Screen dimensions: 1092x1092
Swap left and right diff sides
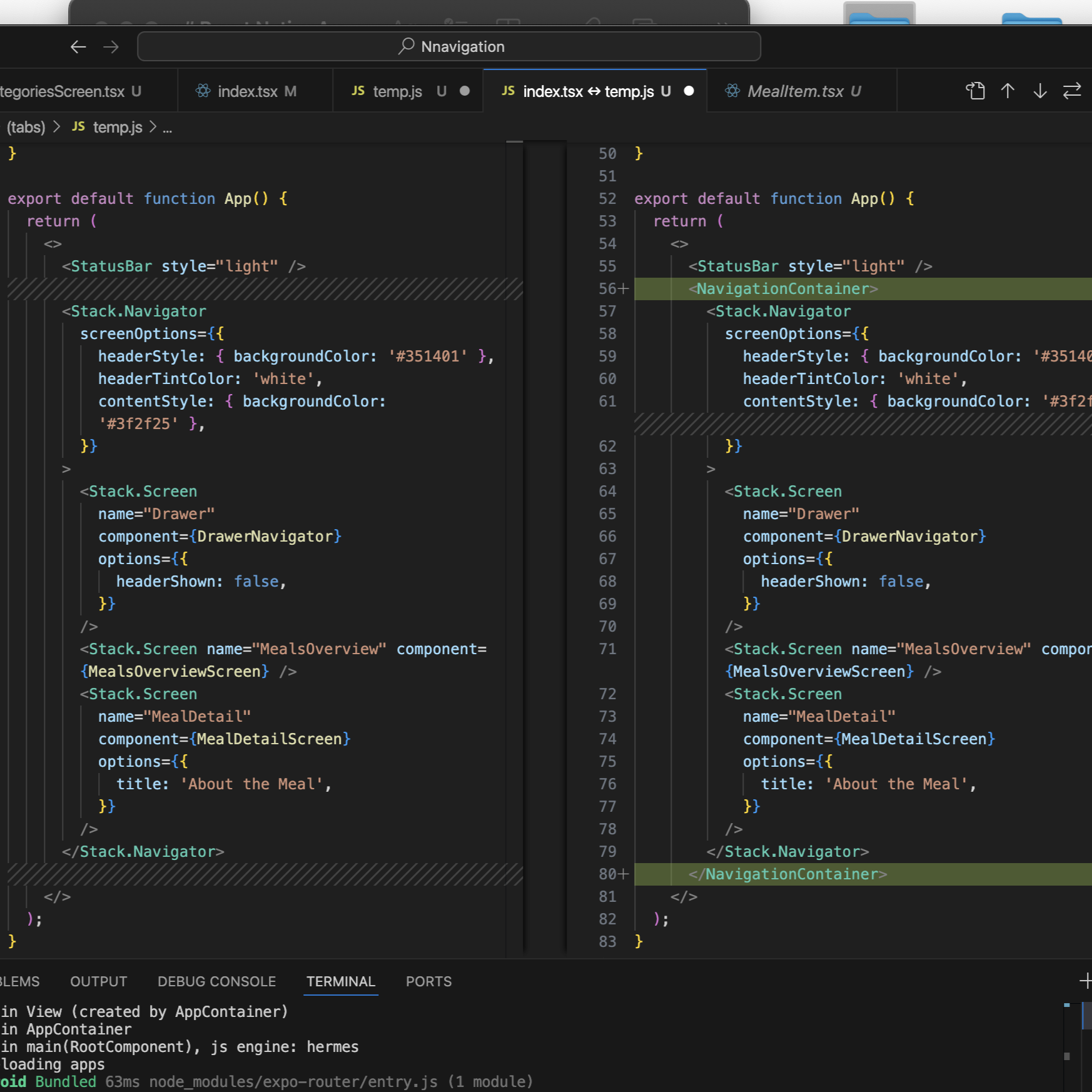[x=1072, y=91]
